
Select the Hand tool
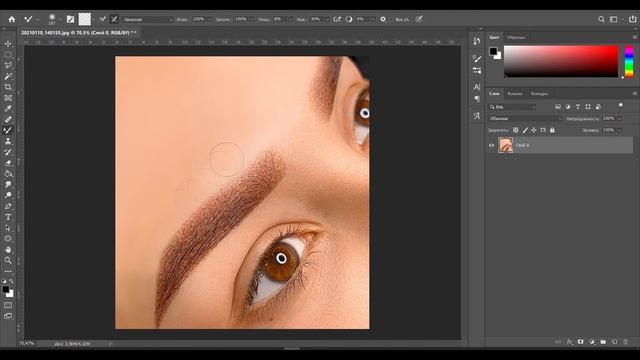pyautogui.click(x=8, y=249)
